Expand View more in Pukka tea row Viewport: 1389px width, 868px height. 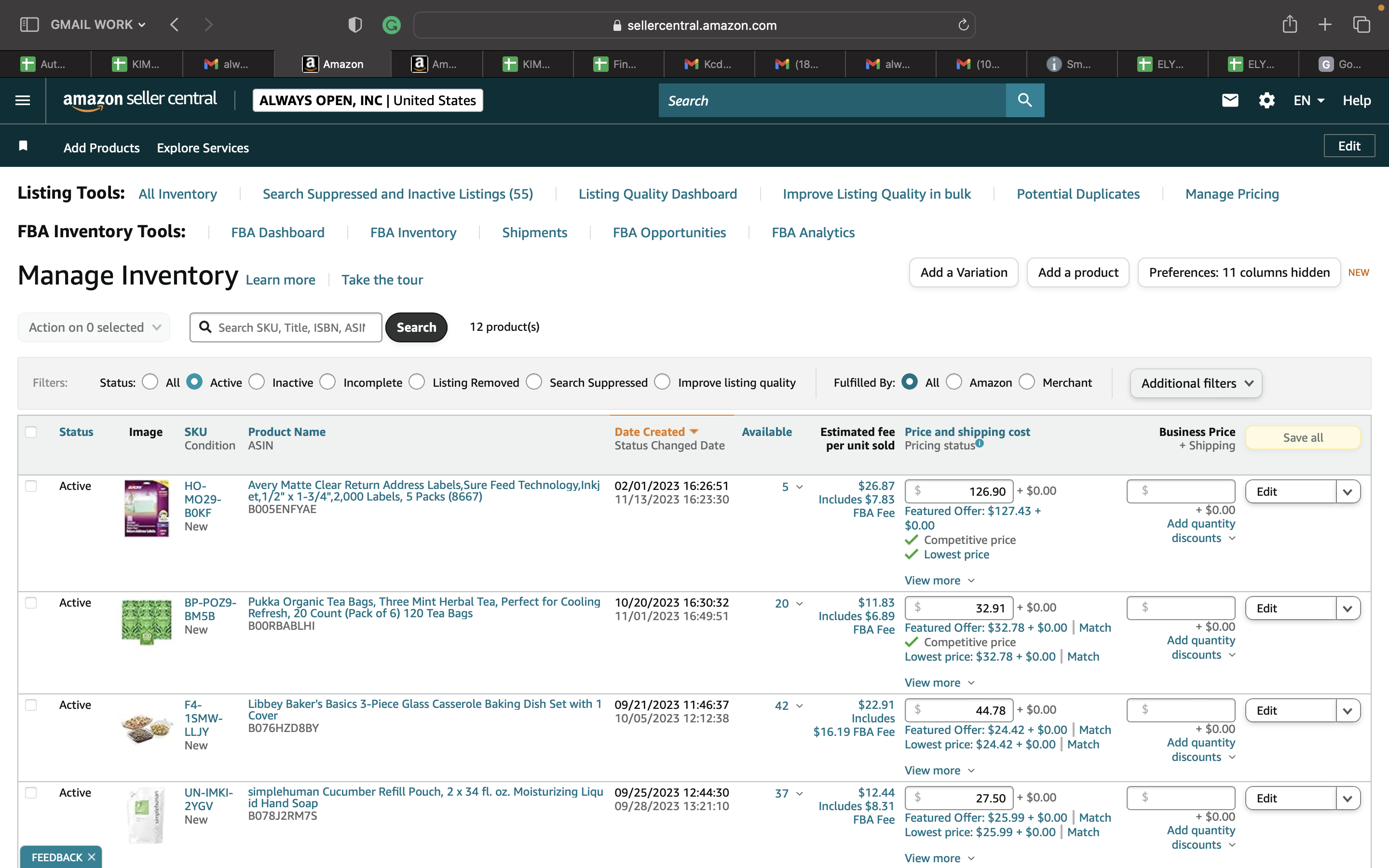click(x=940, y=682)
